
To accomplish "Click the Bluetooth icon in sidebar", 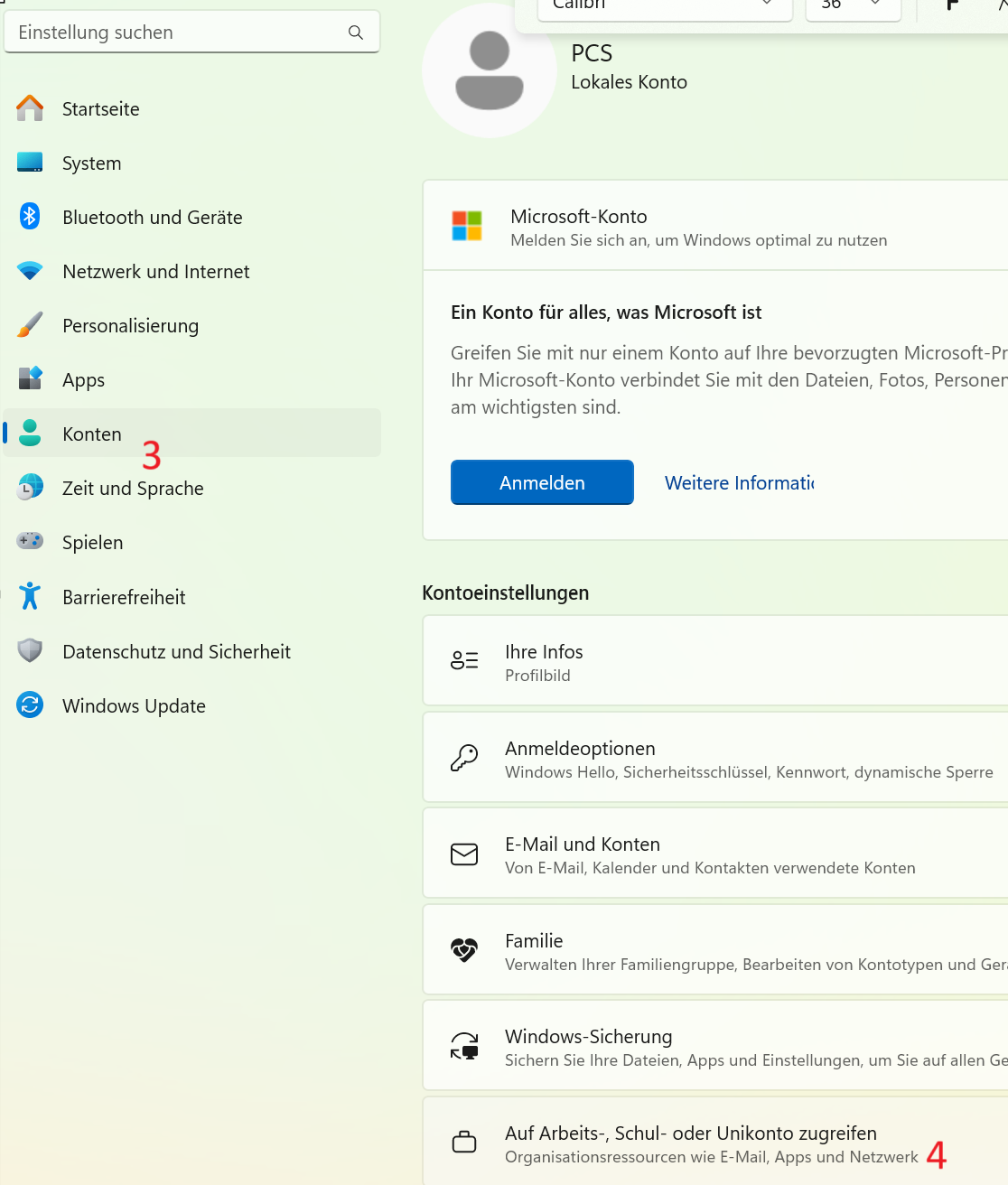I will [x=30, y=217].
